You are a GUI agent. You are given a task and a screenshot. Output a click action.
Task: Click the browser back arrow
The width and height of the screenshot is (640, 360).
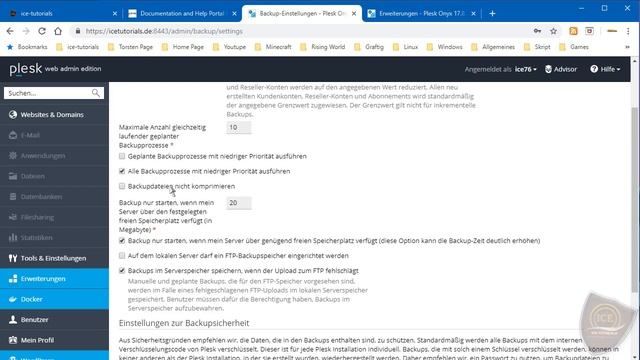(10, 31)
